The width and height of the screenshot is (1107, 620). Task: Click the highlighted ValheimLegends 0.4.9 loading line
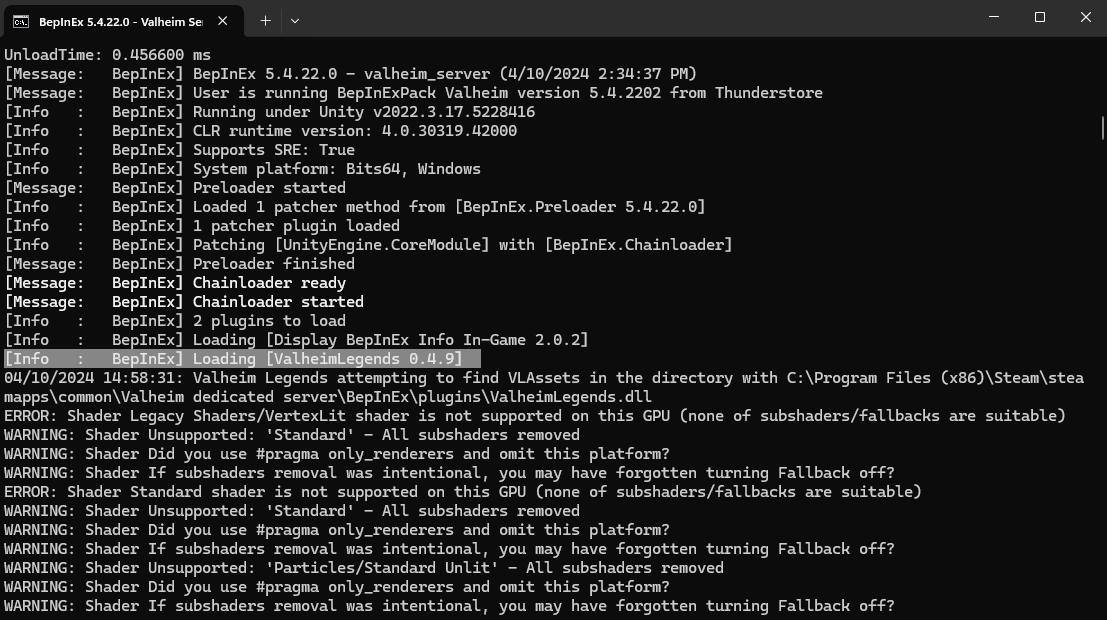tap(242, 359)
